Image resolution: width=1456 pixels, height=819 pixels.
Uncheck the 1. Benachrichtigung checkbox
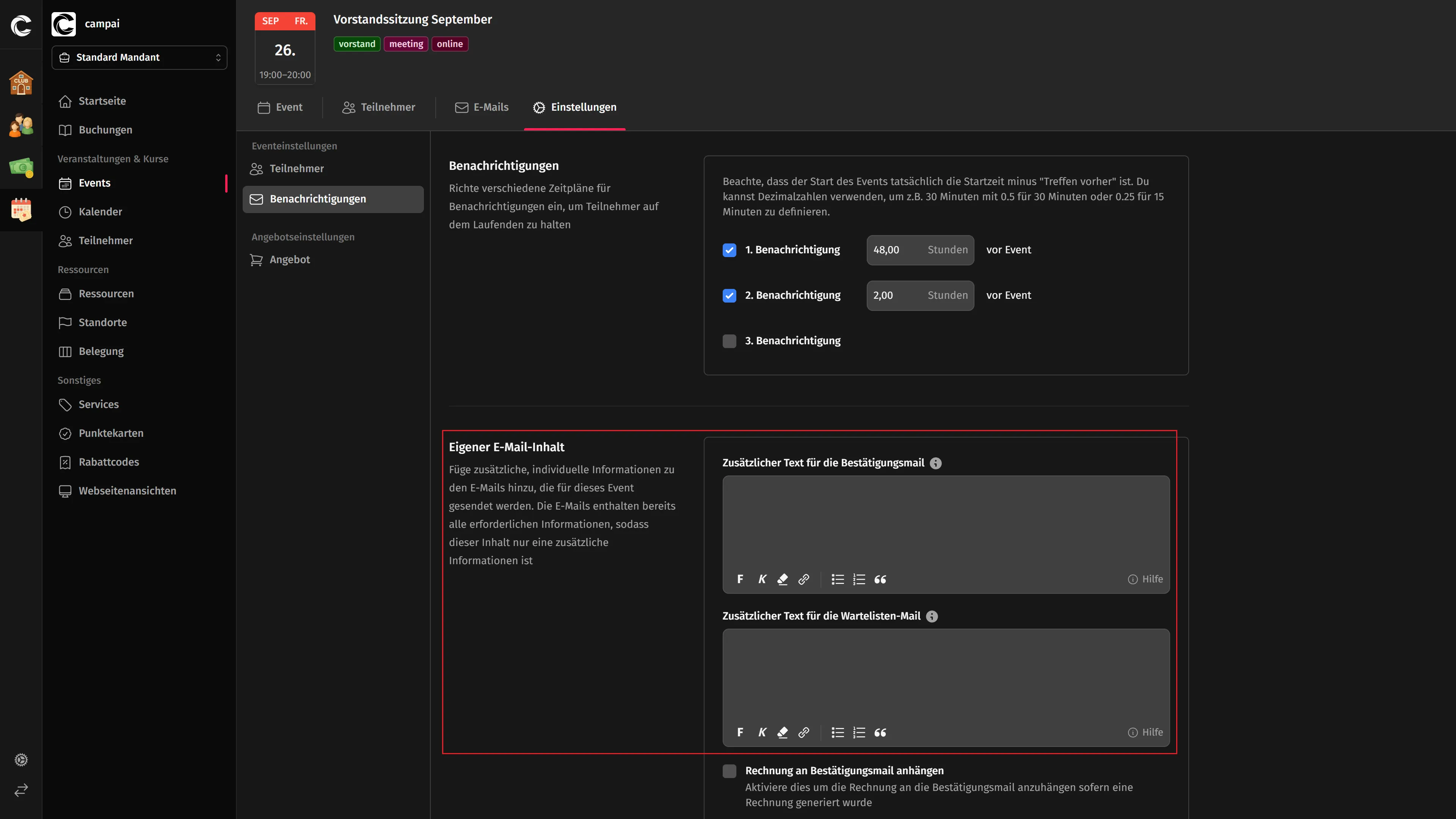point(729,250)
